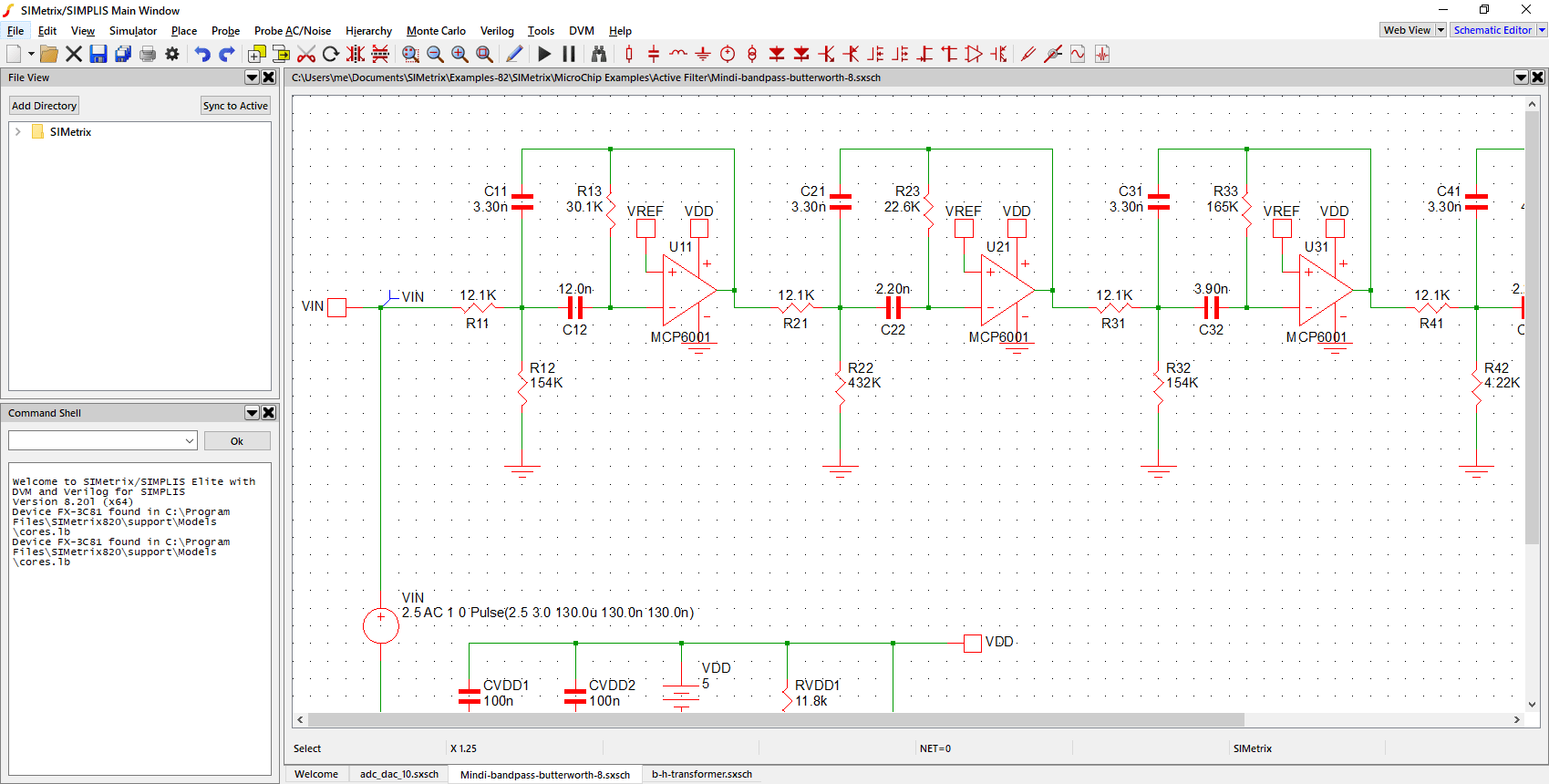
Task: Open the dropdown arrow beside New icon
Action: click(31, 54)
